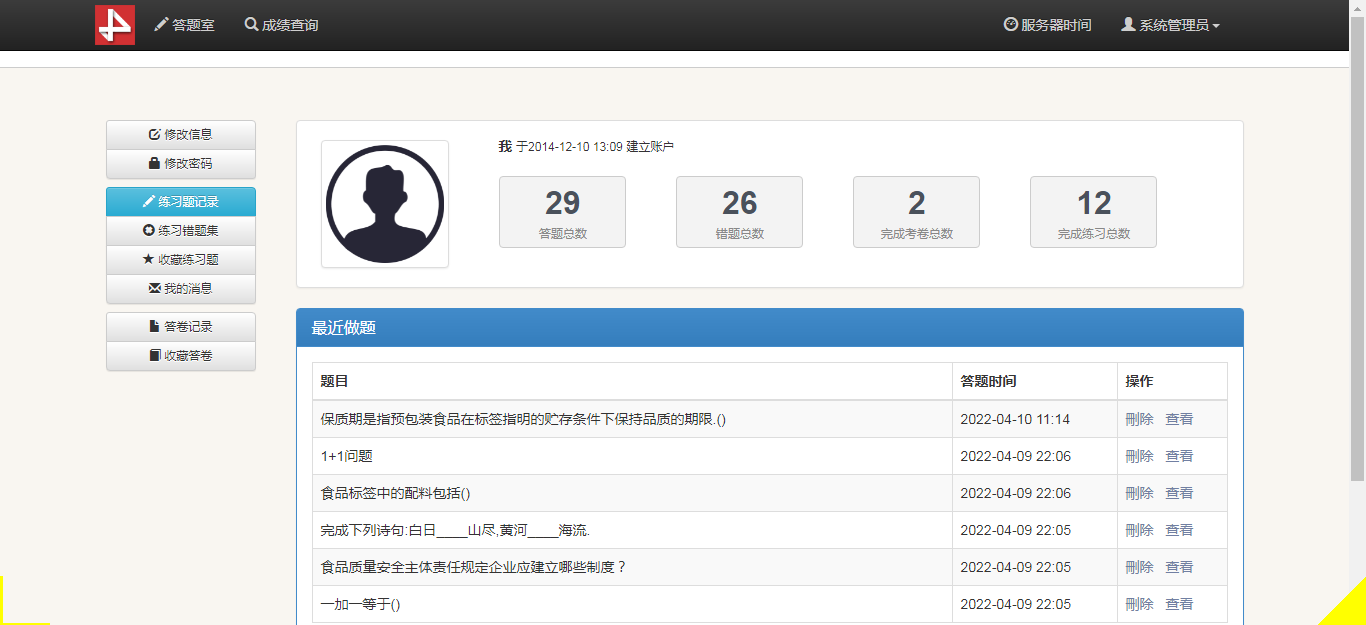Select the 练习题记录 sidebar tab
Screen dimensions: 1366x625
click(x=181, y=202)
